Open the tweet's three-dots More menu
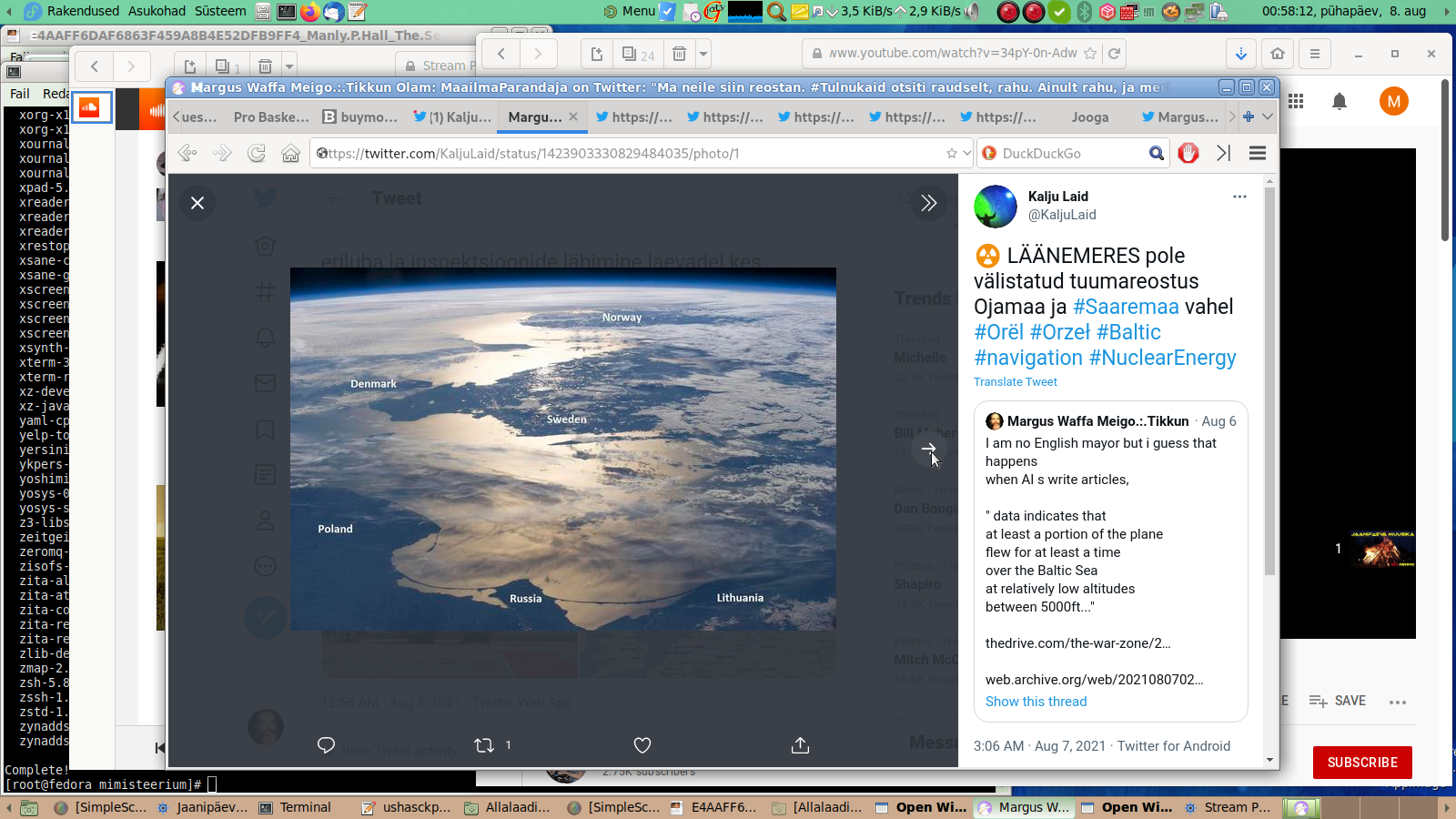This screenshot has width=1456, height=819. [1239, 197]
